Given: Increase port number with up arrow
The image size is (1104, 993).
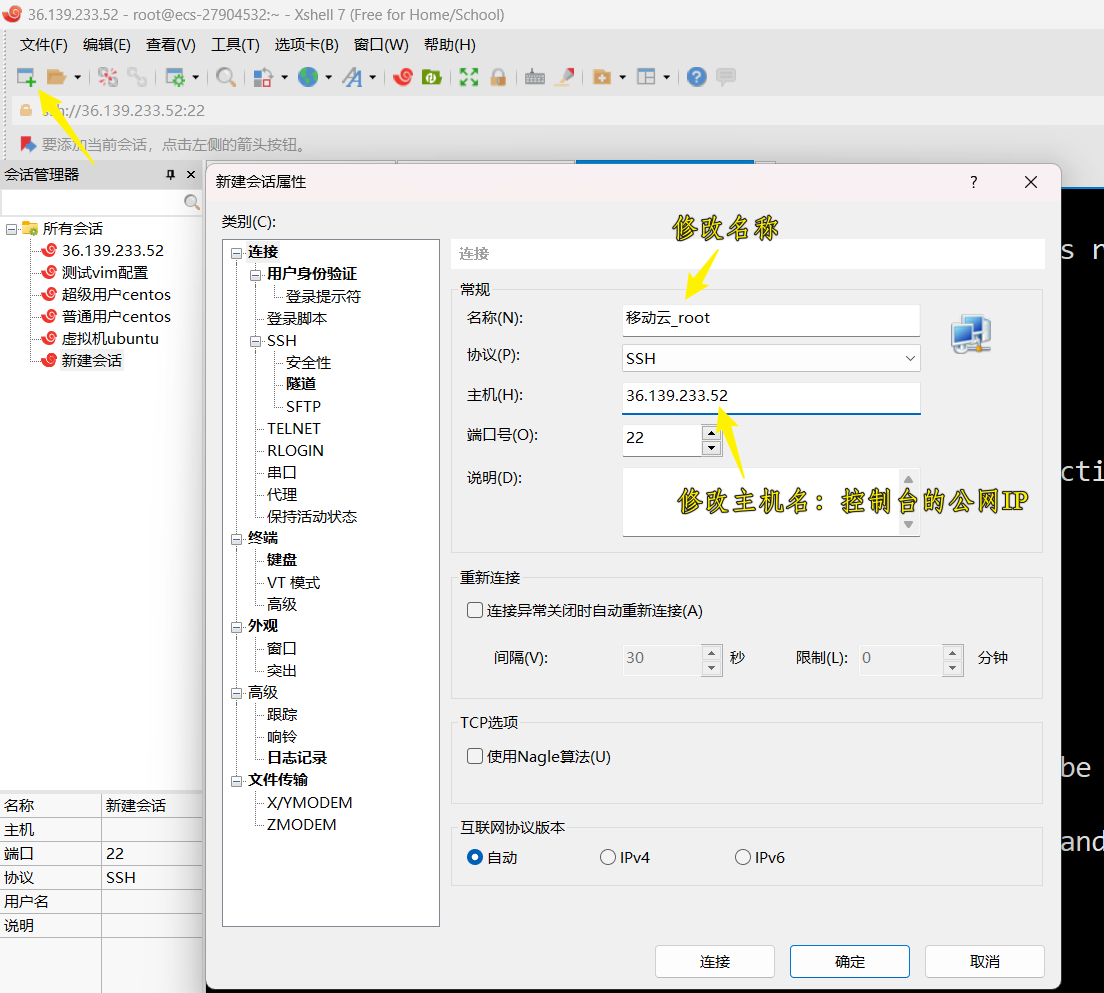Looking at the screenshot, I should tap(711, 432).
